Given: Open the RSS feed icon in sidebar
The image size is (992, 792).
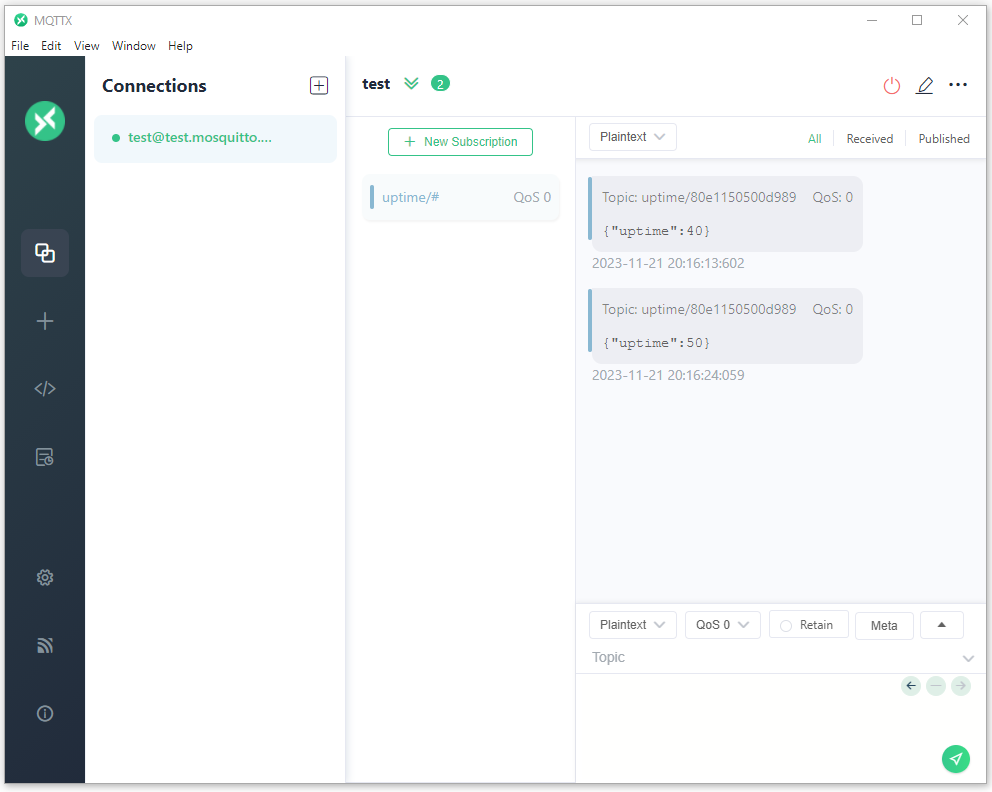Looking at the screenshot, I should click(x=45, y=645).
